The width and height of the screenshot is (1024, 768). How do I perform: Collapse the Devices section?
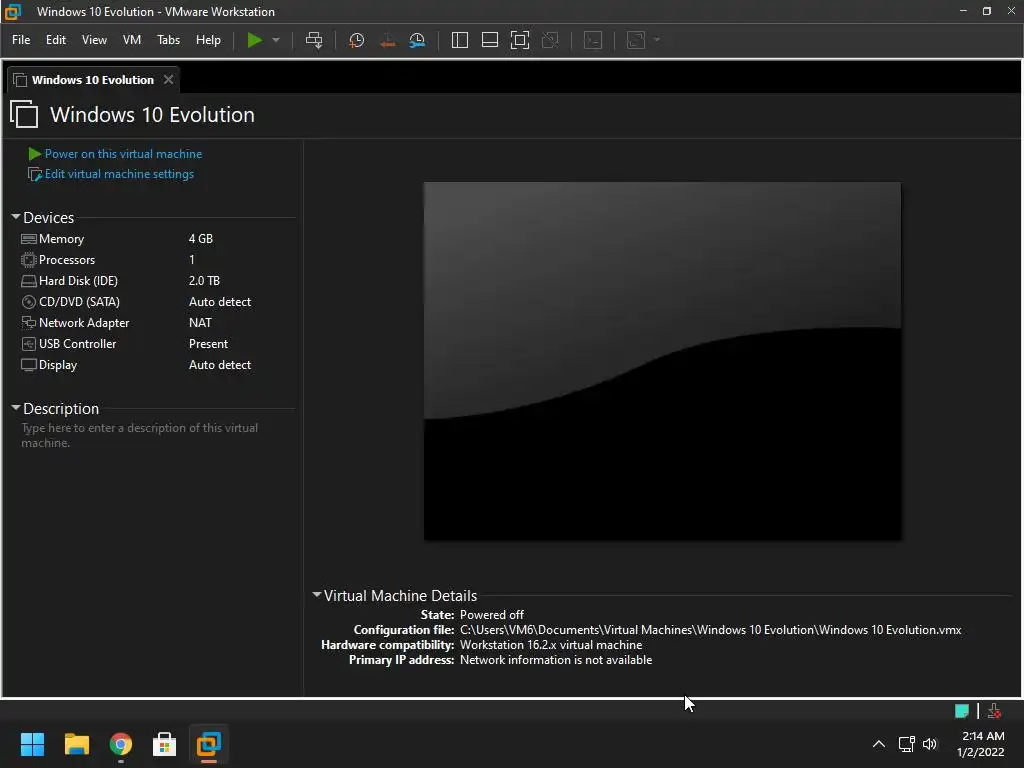[x=16, y=217]
